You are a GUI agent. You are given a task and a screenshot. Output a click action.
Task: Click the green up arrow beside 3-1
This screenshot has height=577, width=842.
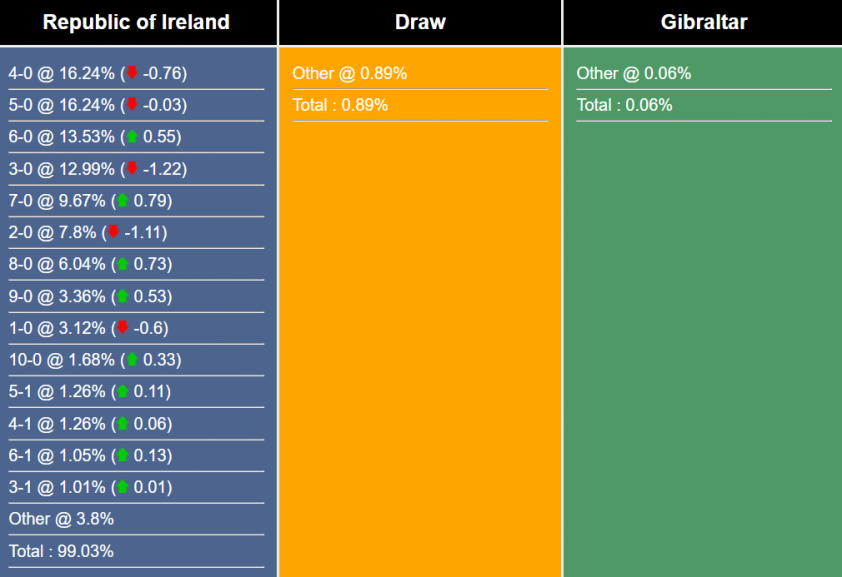click(x=123, y=487)
